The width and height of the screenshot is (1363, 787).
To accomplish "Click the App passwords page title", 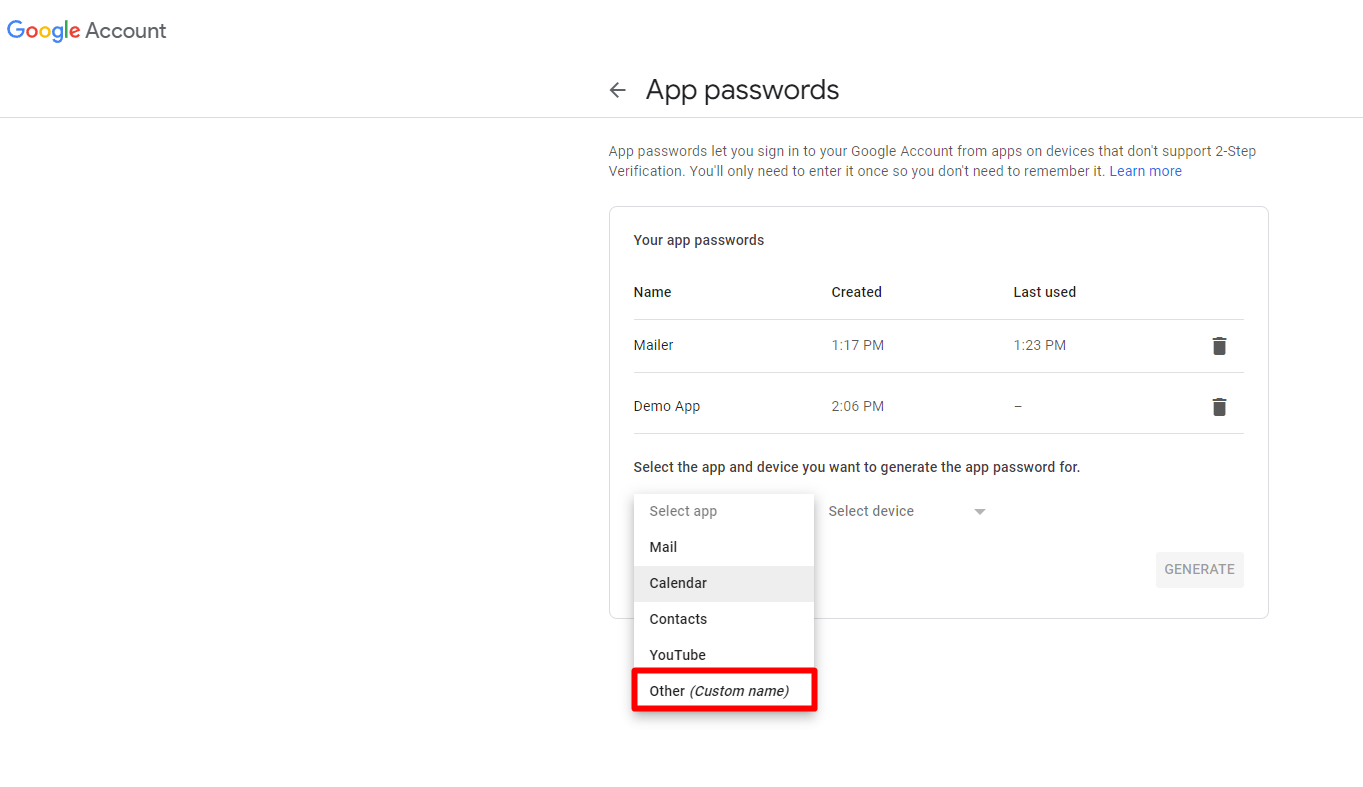I will (742, 90).
